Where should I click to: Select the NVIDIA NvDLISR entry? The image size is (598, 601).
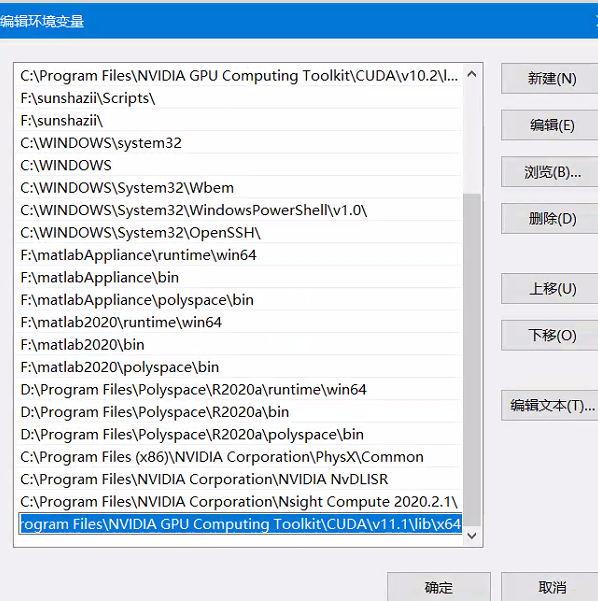pyautogui.click(x=238, y=479)
